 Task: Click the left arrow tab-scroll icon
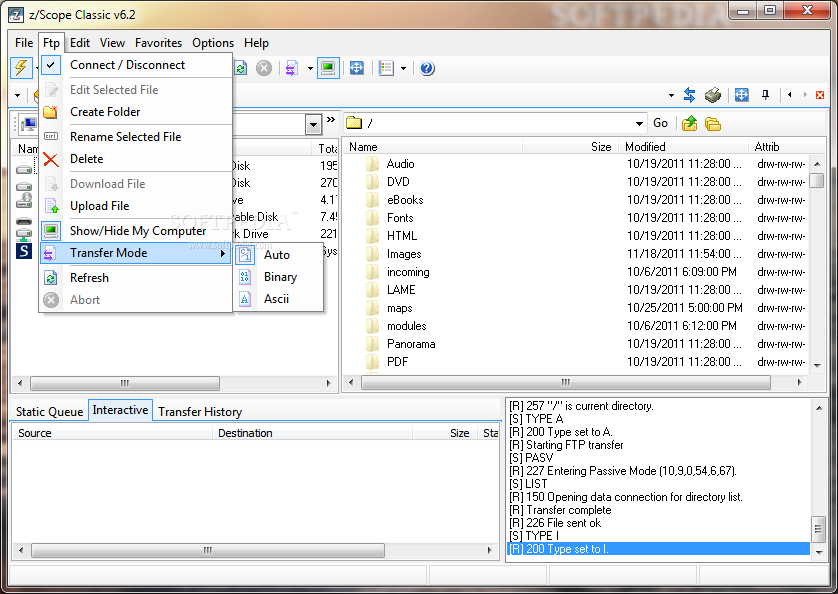[x=789, y=95]
